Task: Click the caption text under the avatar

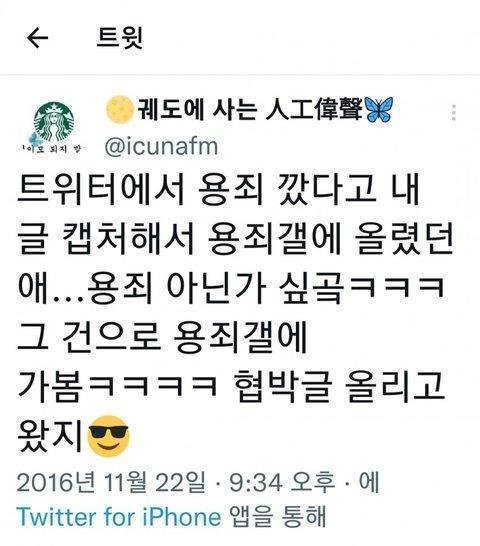Action: [51, 149]
